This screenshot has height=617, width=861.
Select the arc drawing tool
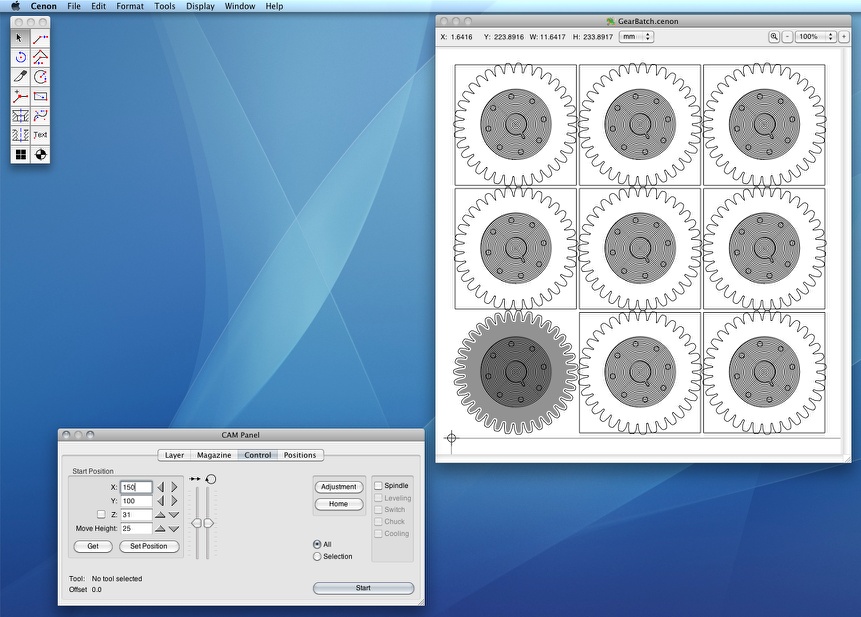tap(40, 77)
